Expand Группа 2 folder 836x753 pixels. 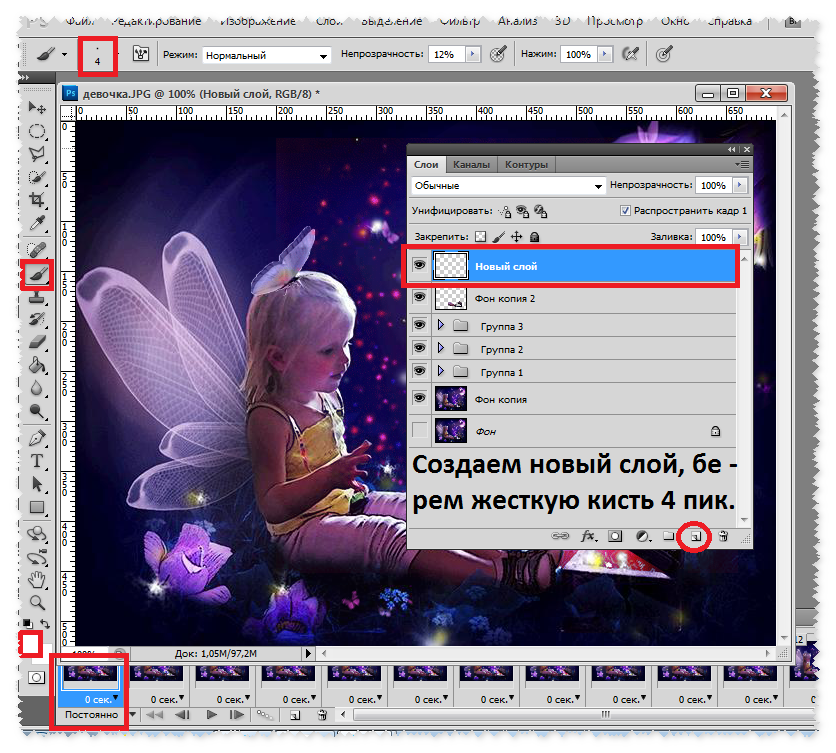tap(440, 348)
